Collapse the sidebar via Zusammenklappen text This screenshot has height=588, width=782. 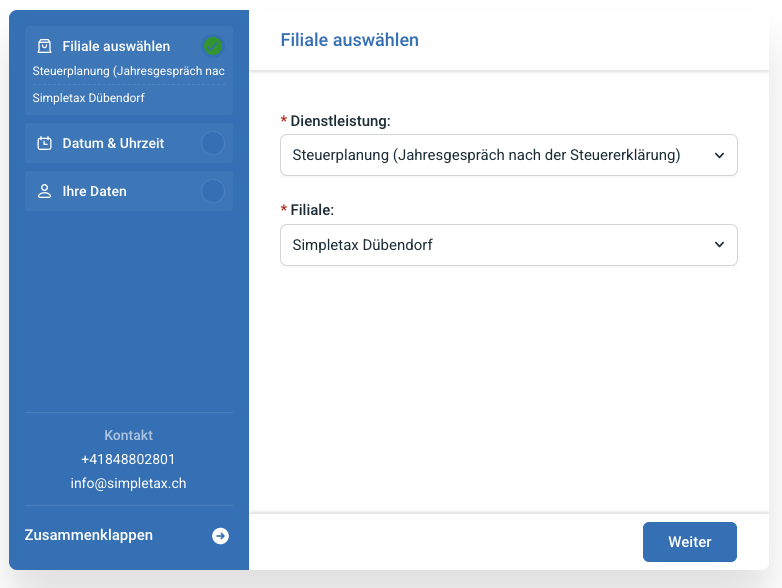(x=89, y=535)
